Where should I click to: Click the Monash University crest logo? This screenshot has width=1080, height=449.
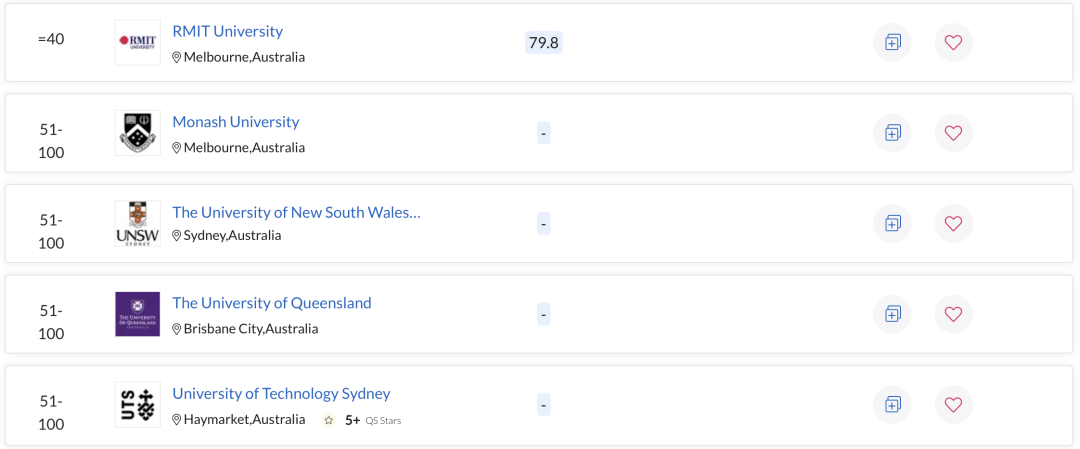(x=138, y=133)
